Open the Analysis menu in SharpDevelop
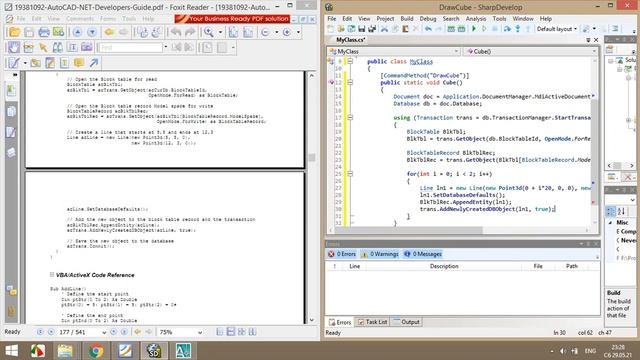Image resolution: width=640 pixels, height=360 pixels. tap(476, 19)
